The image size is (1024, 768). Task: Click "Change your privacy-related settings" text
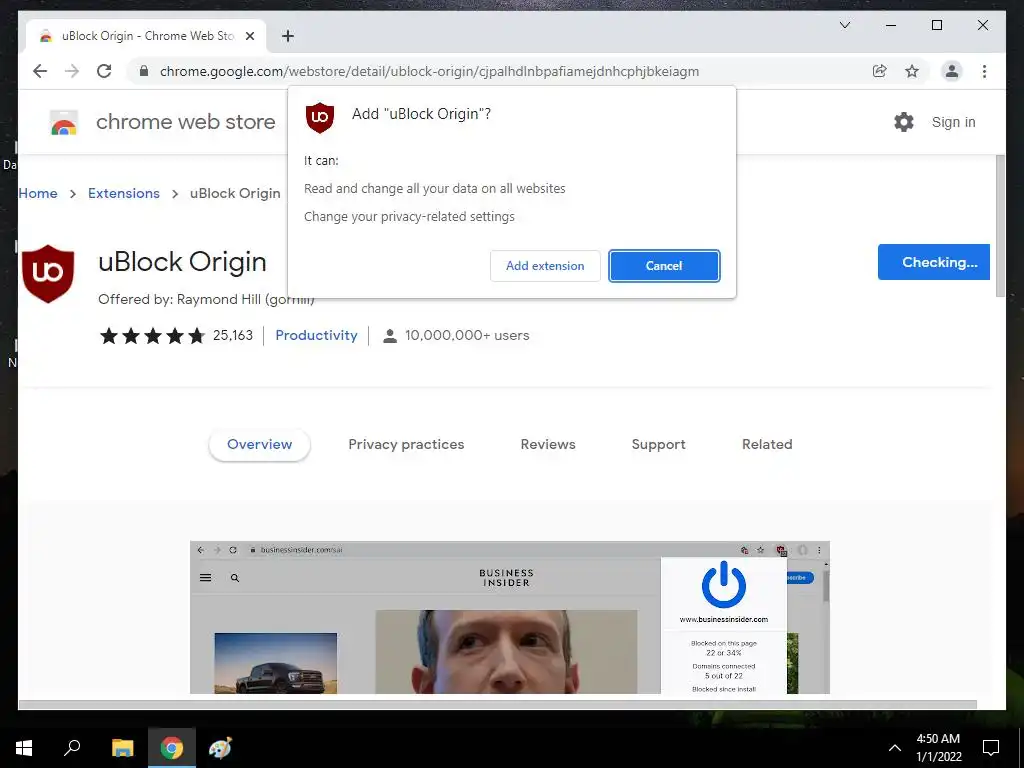pos(409,217)
